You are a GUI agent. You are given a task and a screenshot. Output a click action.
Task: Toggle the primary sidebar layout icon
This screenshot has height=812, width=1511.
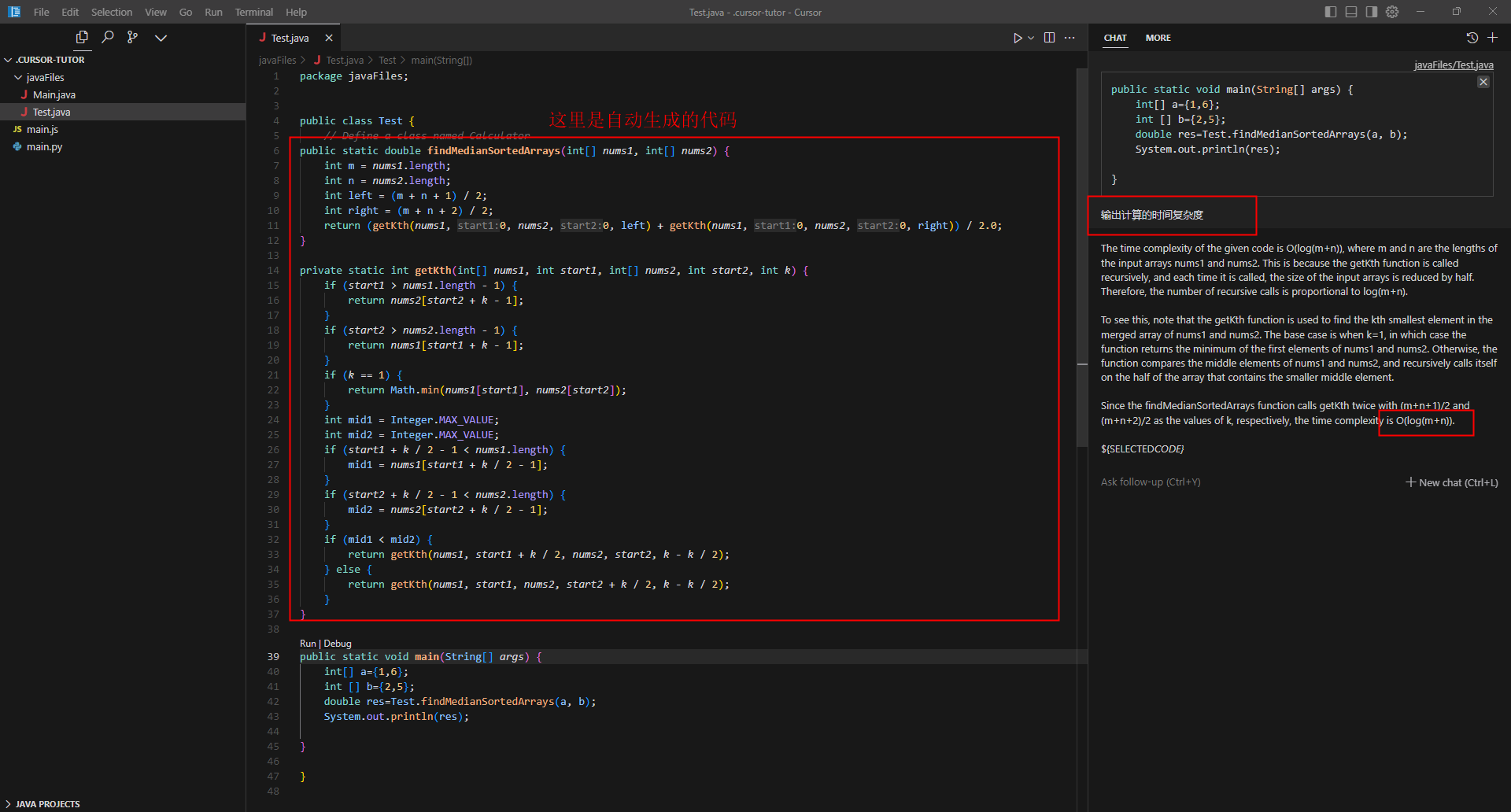click(x=1331, y=12)
